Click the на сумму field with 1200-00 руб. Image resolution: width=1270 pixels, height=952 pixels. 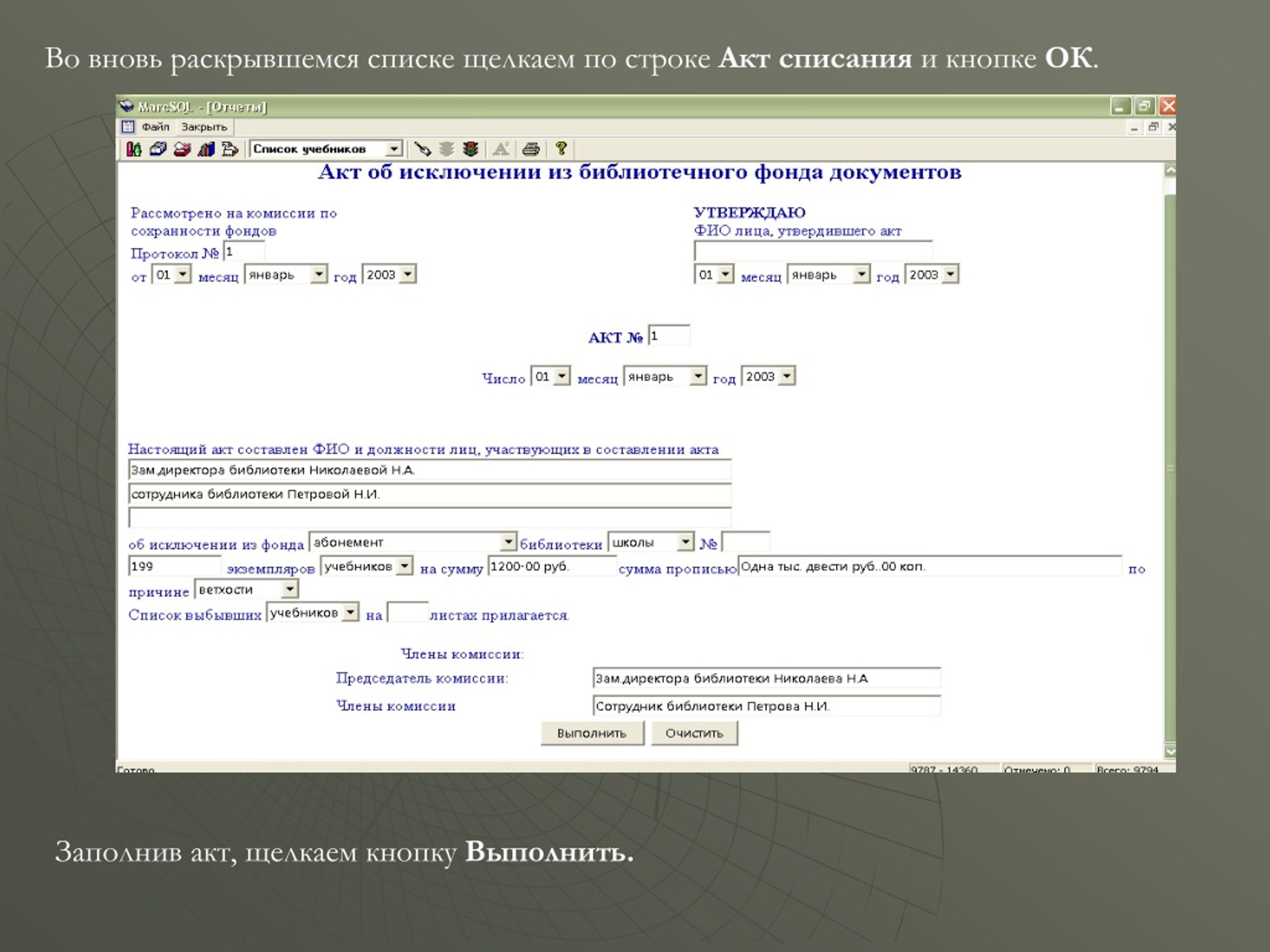pos(552,566)
